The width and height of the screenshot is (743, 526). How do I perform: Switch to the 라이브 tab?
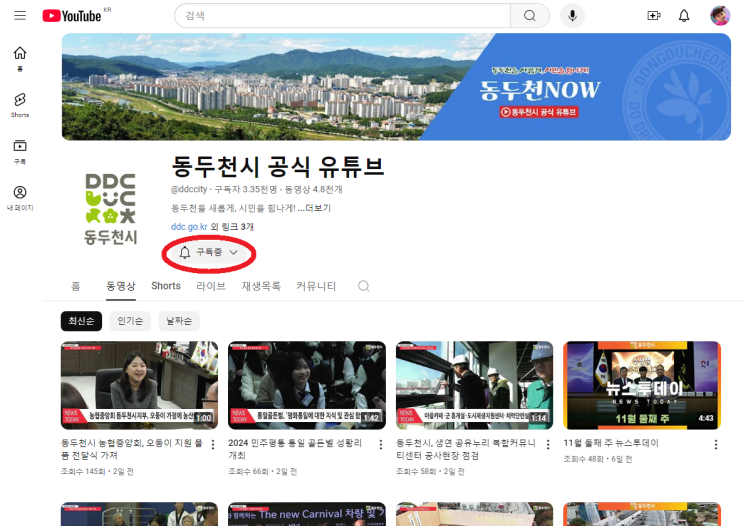[x=211, y=286]
